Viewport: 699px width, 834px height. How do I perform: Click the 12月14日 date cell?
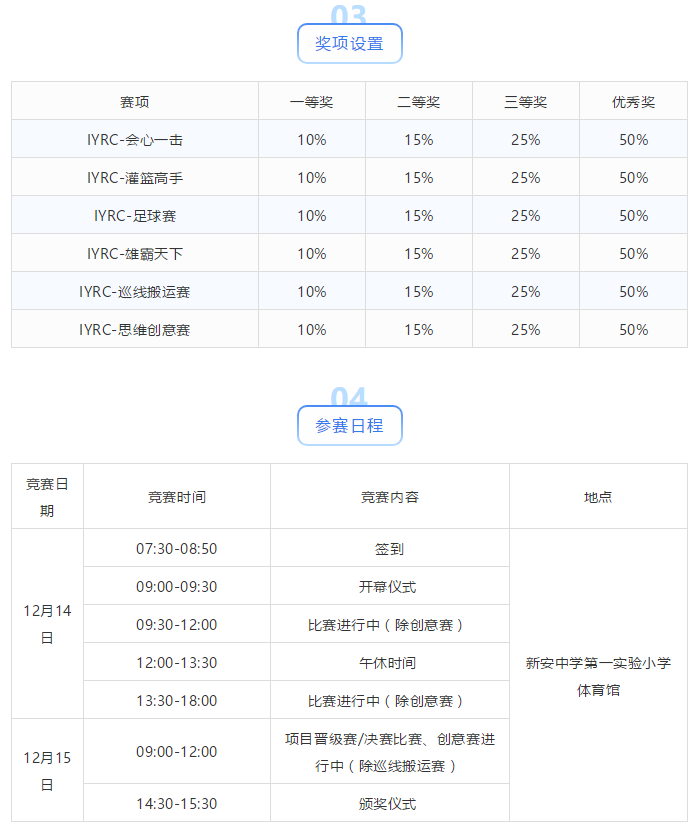coord(47,624)
